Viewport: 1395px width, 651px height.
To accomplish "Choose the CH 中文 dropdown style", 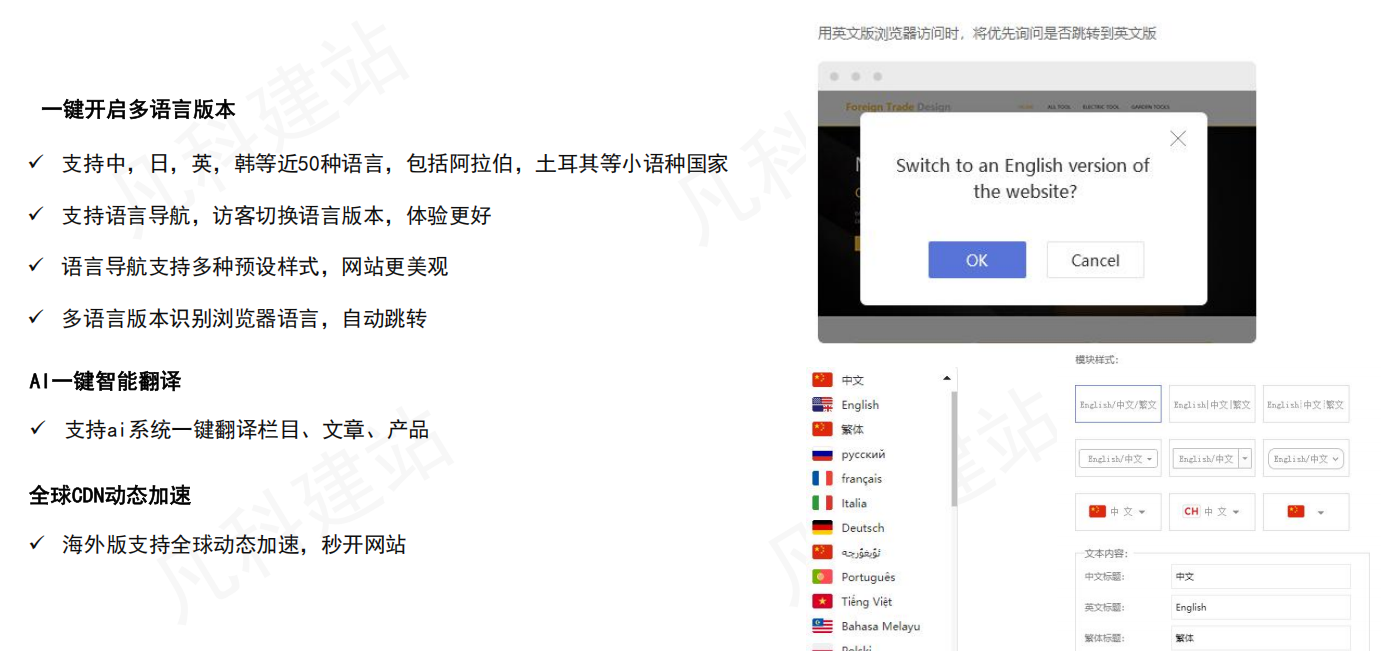I will [1212, 511].
